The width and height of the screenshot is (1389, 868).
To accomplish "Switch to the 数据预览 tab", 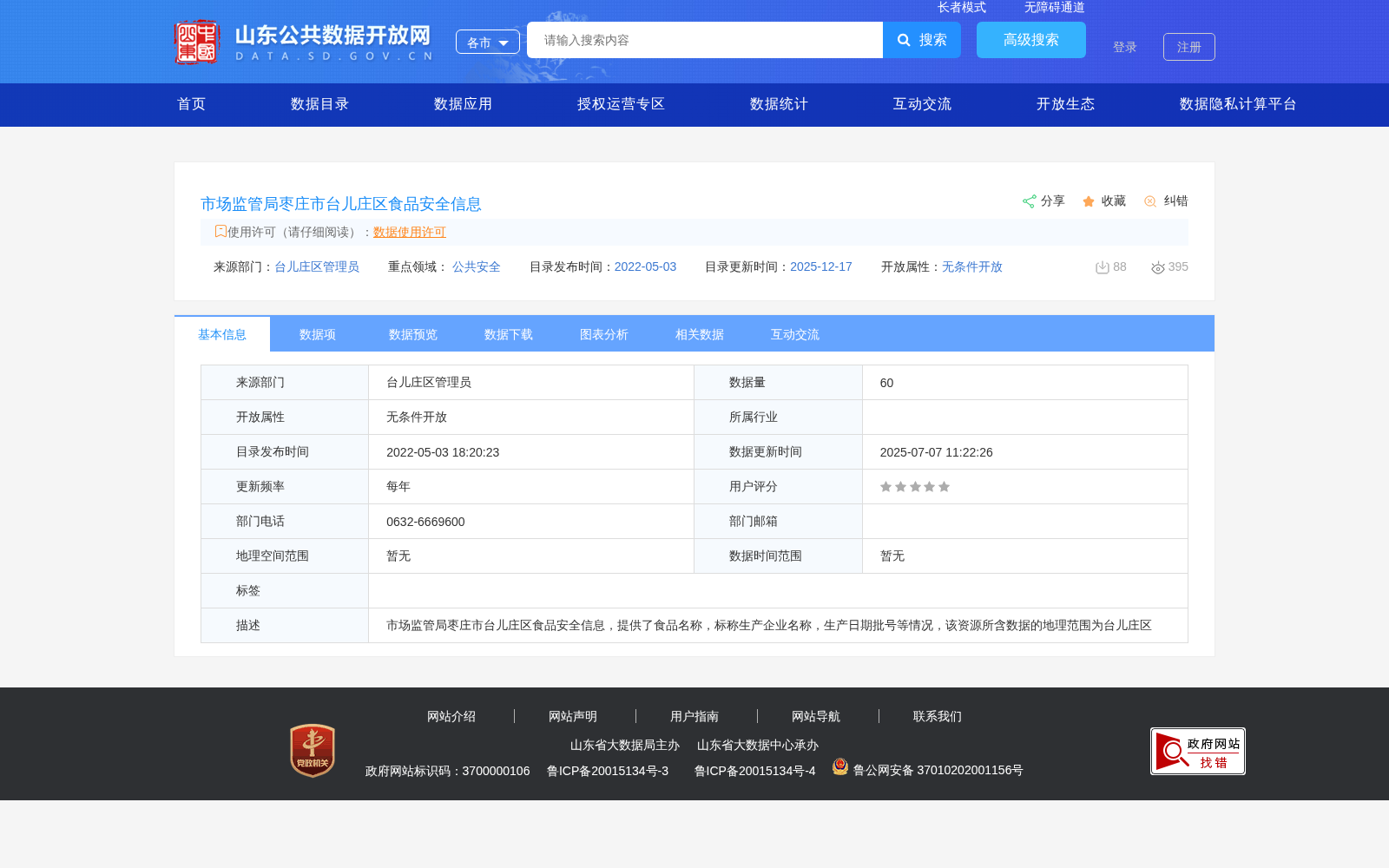I will (413, 334).
